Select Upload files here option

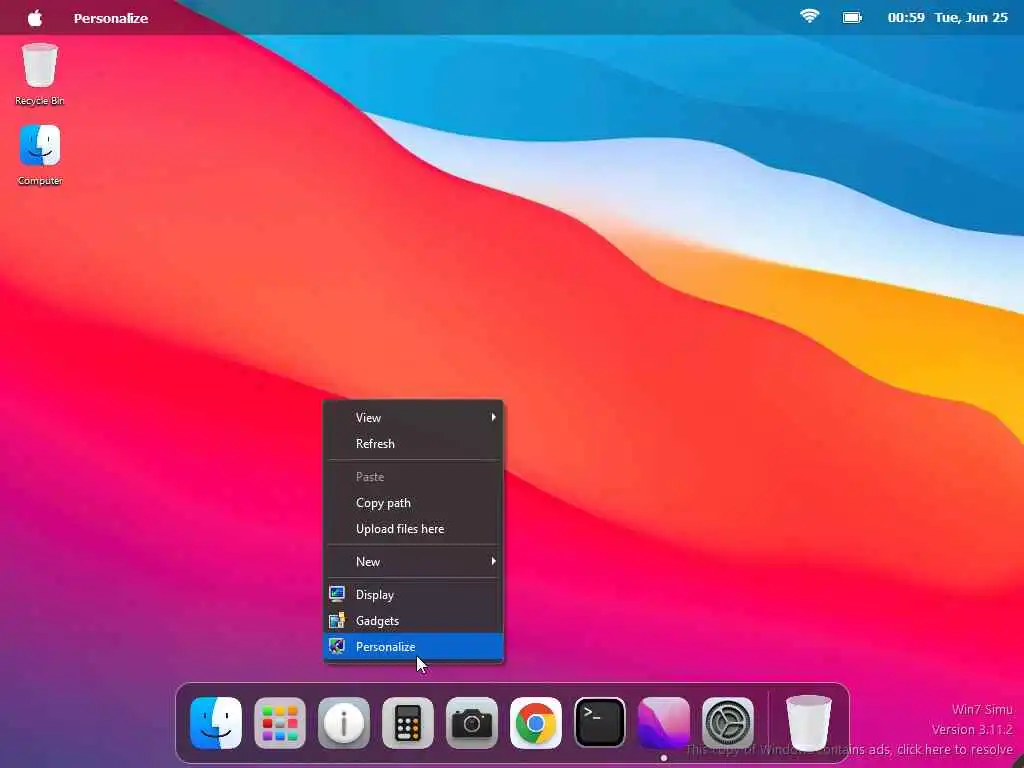click(413, 529)
